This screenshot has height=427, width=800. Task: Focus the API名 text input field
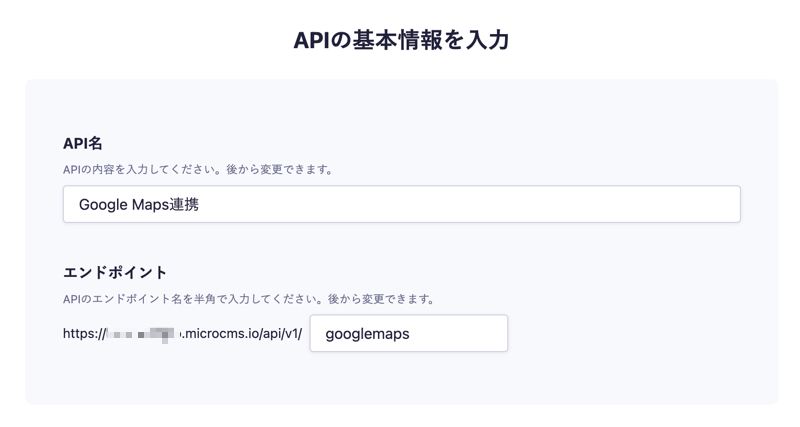[x=400, y=204]
